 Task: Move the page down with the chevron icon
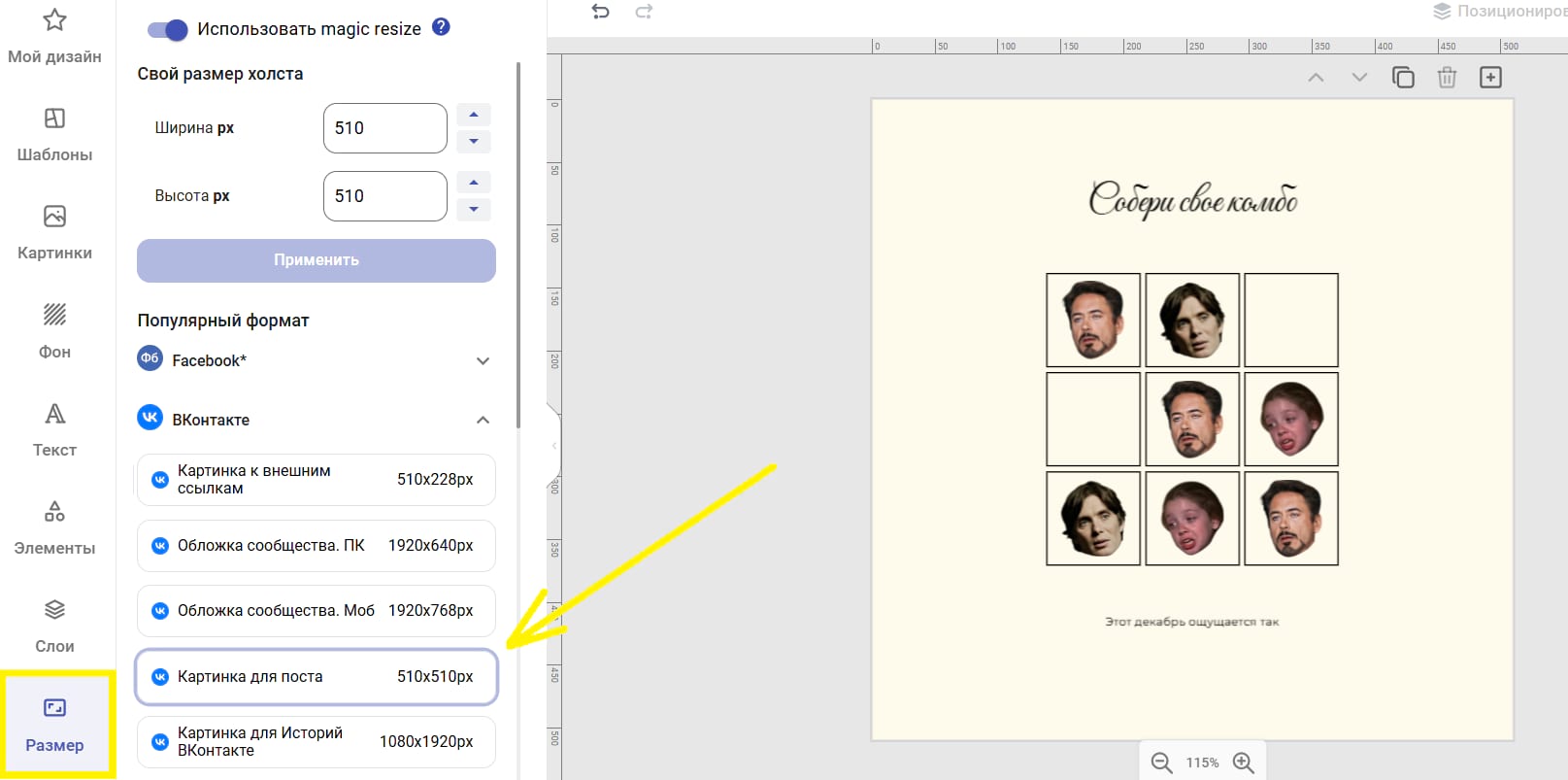(1359, 78)
